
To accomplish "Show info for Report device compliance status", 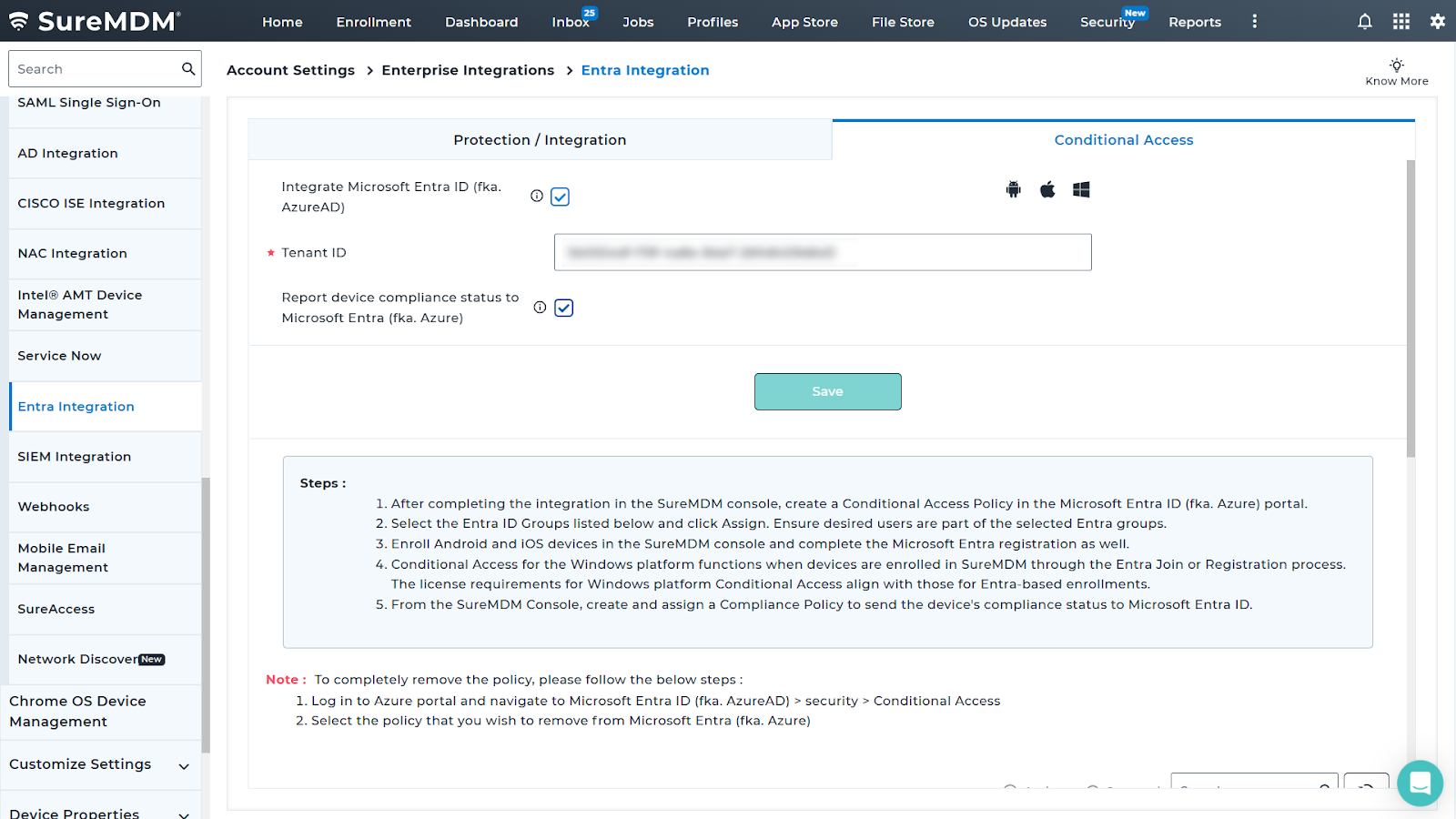I will click(540, 308).
